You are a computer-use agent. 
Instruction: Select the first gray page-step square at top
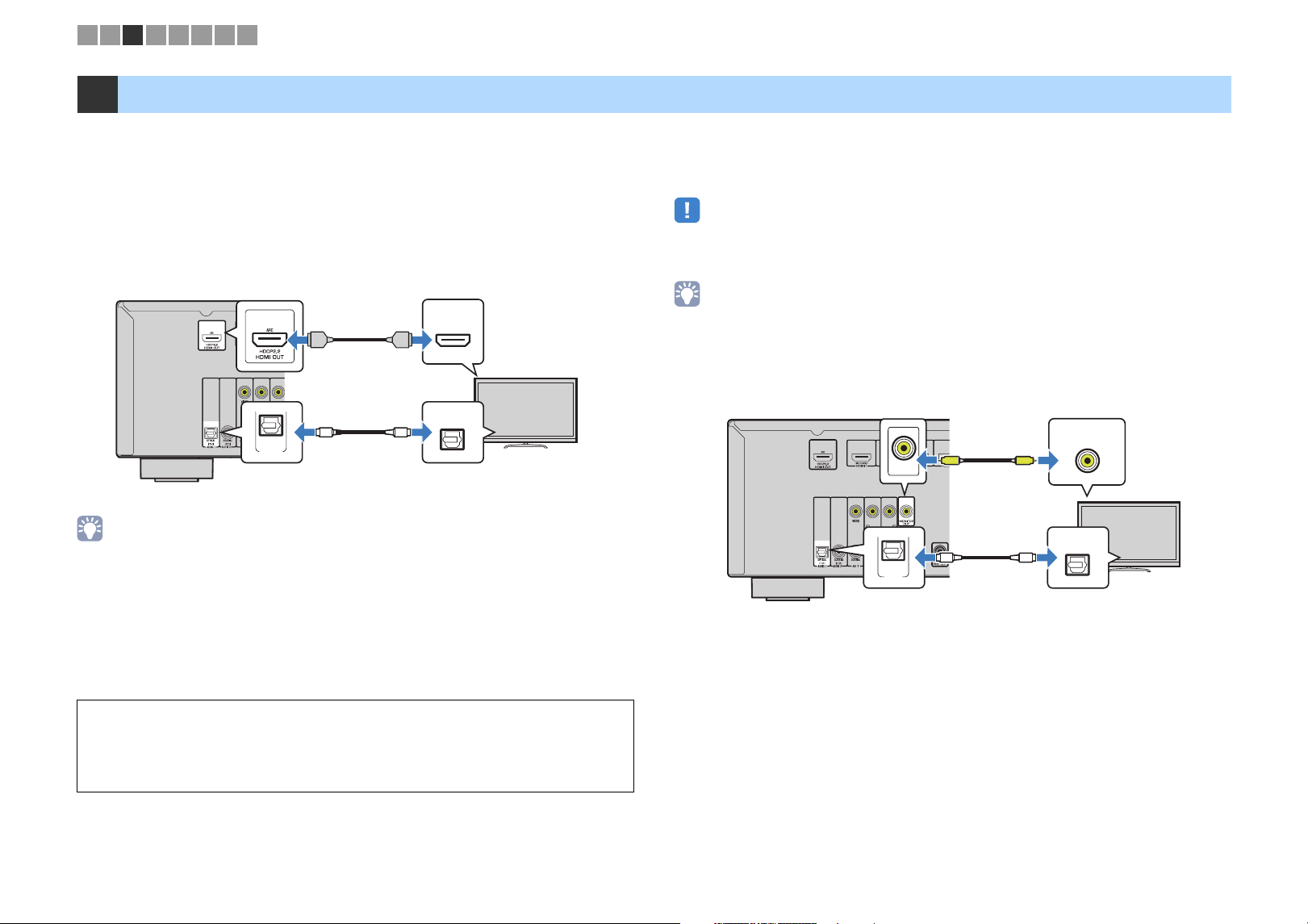click(x=87, y=35)
